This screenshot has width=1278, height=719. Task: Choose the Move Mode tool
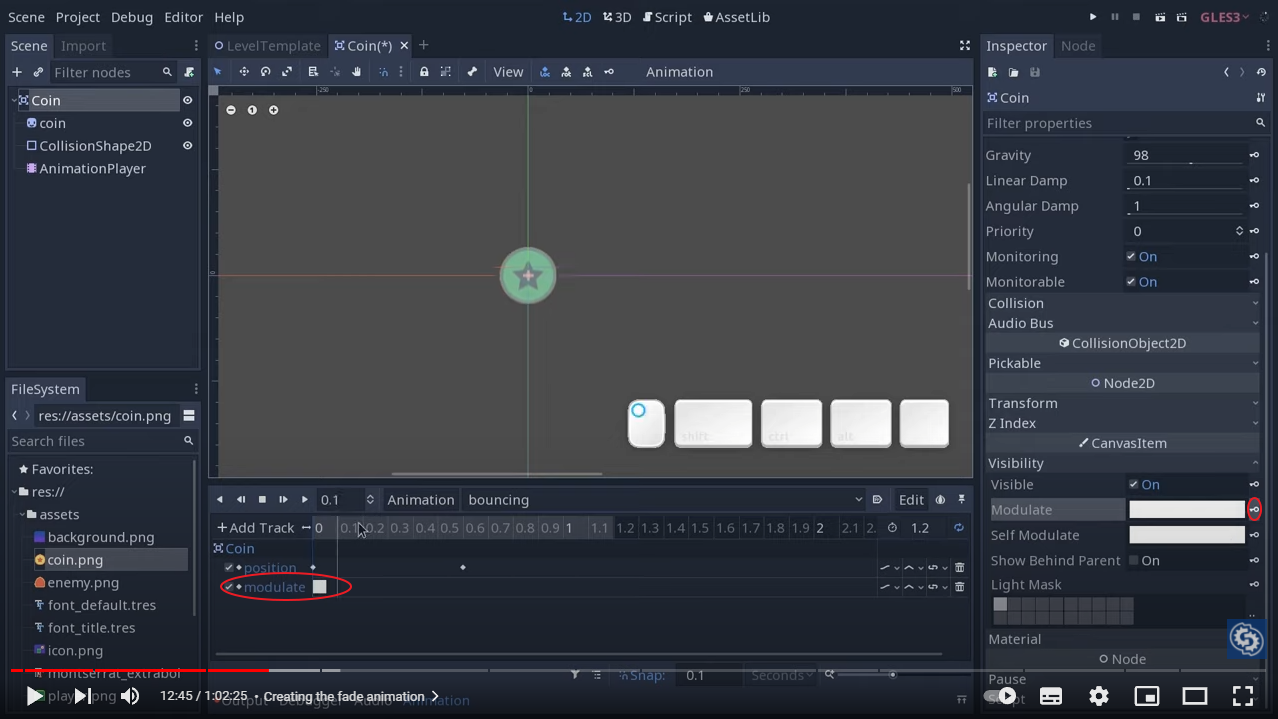[x=244, y=72]
